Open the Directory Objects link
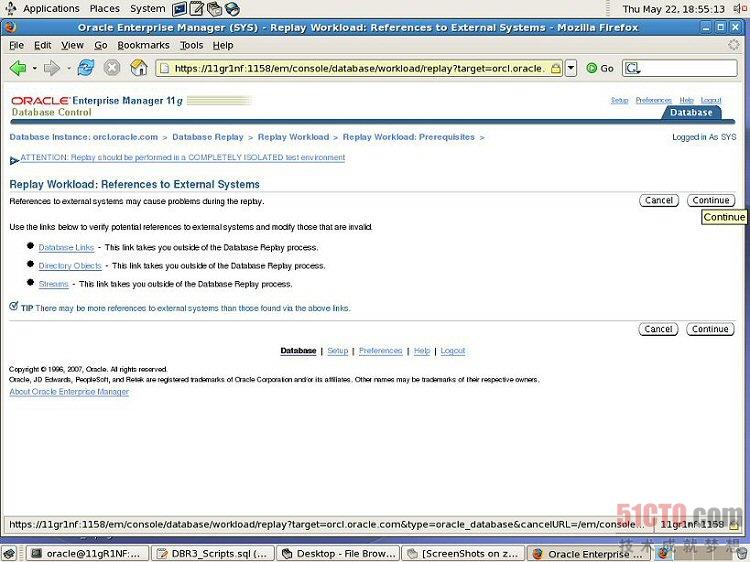 click(x=70, y=266)
